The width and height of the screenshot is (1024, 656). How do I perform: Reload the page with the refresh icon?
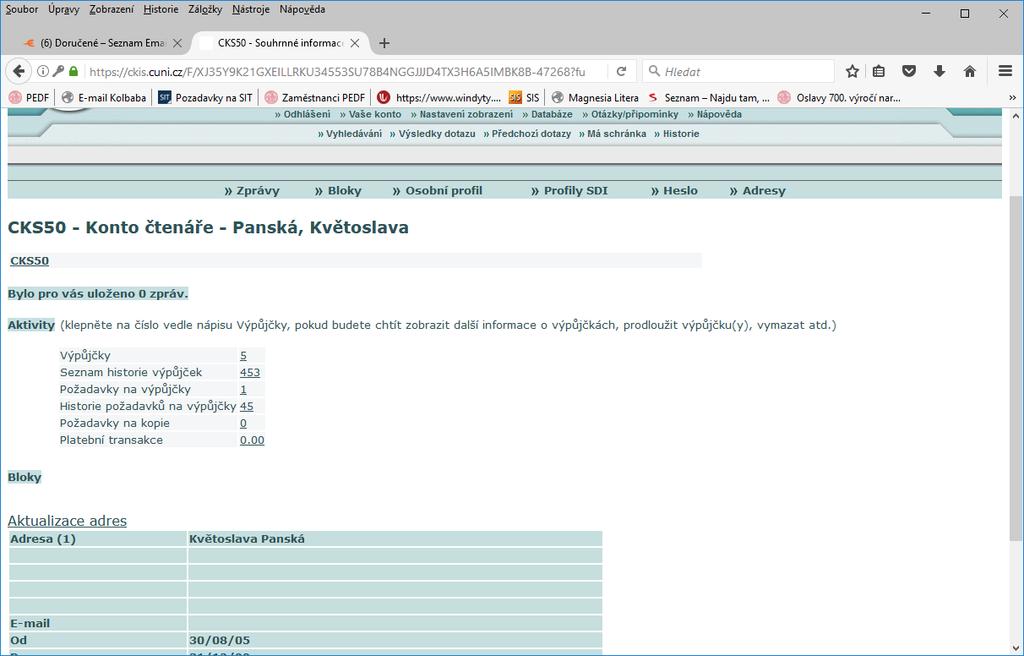(621, 71)
